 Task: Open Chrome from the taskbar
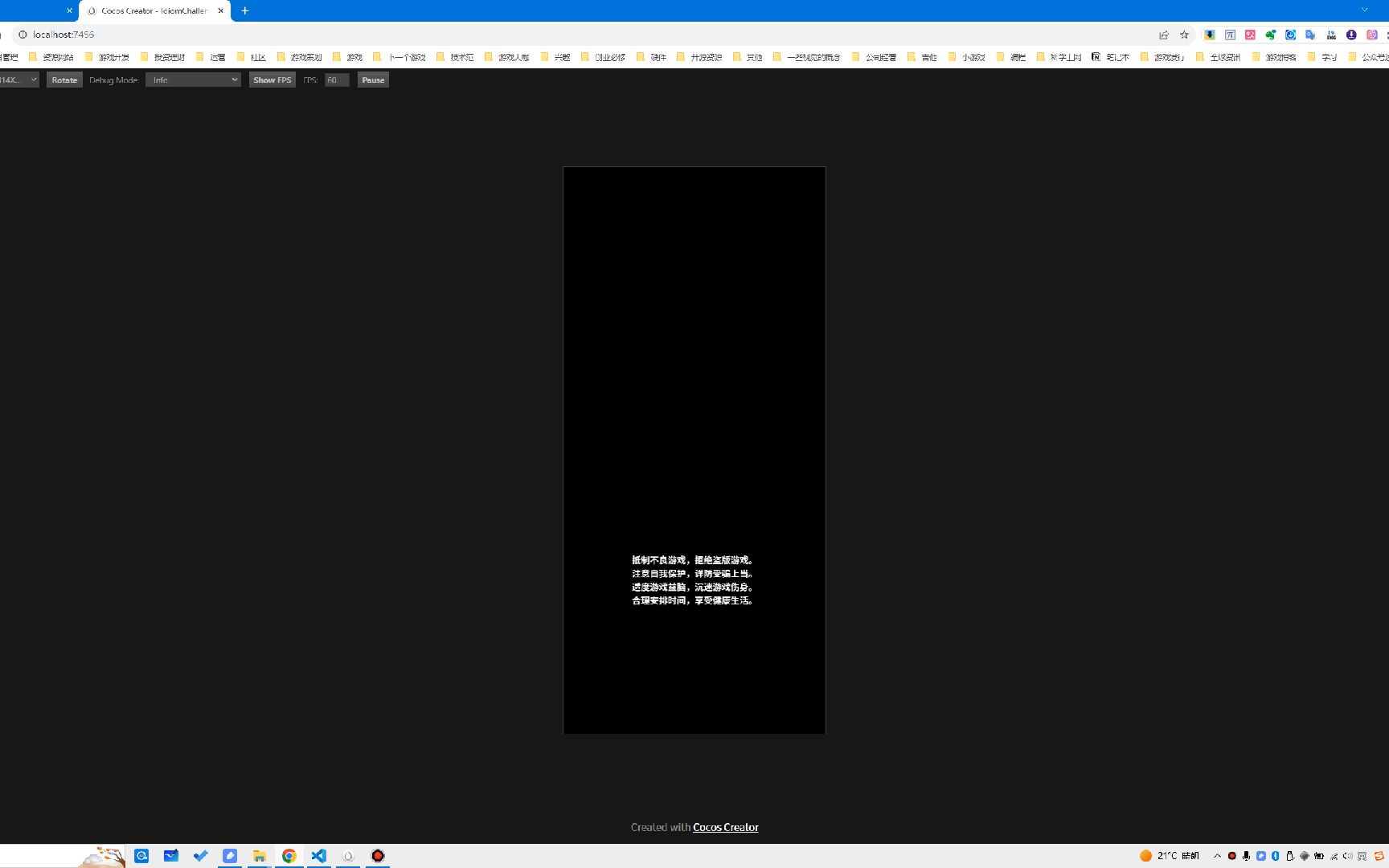tap(289, 856)
